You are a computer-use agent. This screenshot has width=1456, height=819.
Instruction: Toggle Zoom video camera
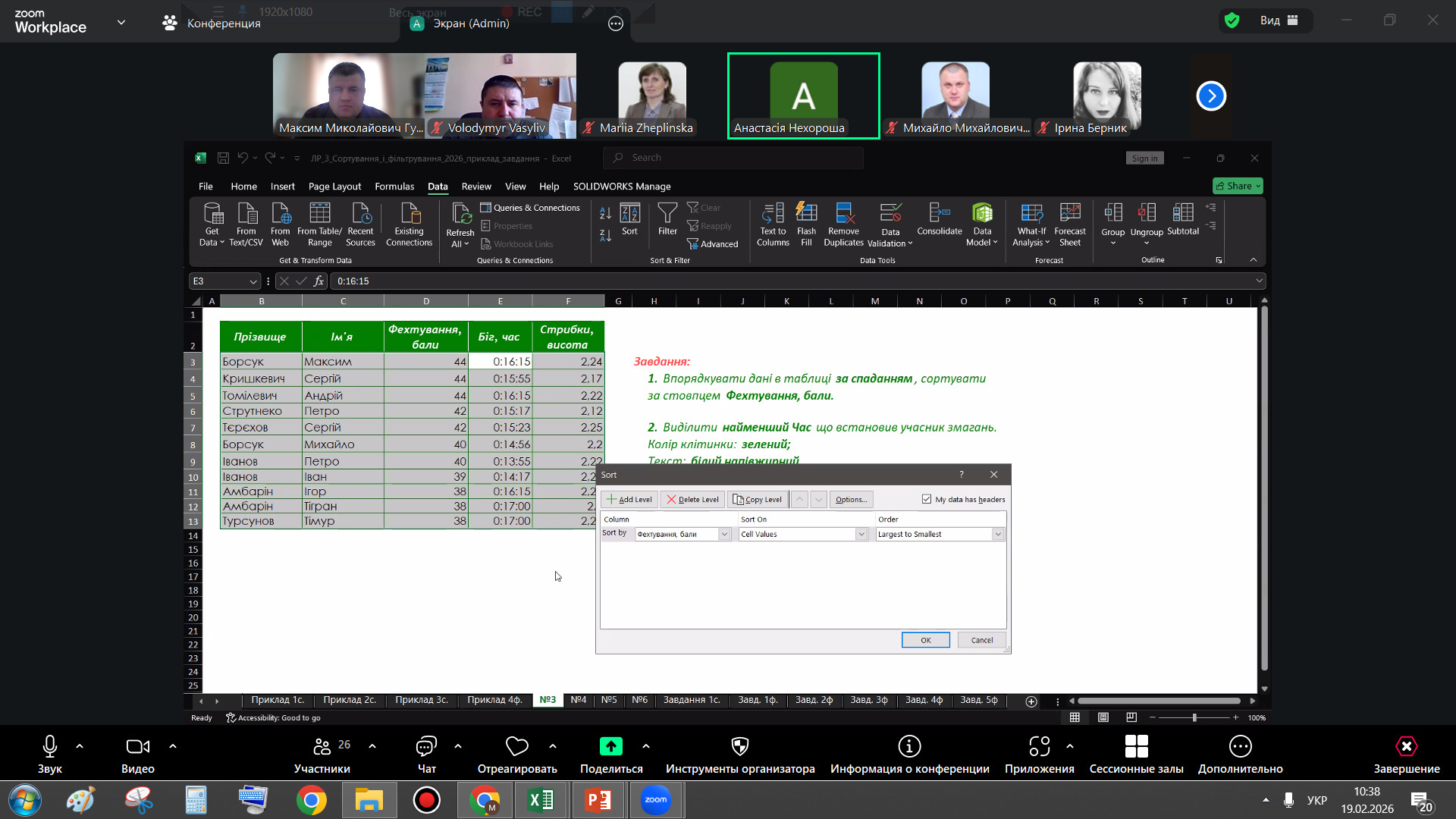tap(137, 747)
